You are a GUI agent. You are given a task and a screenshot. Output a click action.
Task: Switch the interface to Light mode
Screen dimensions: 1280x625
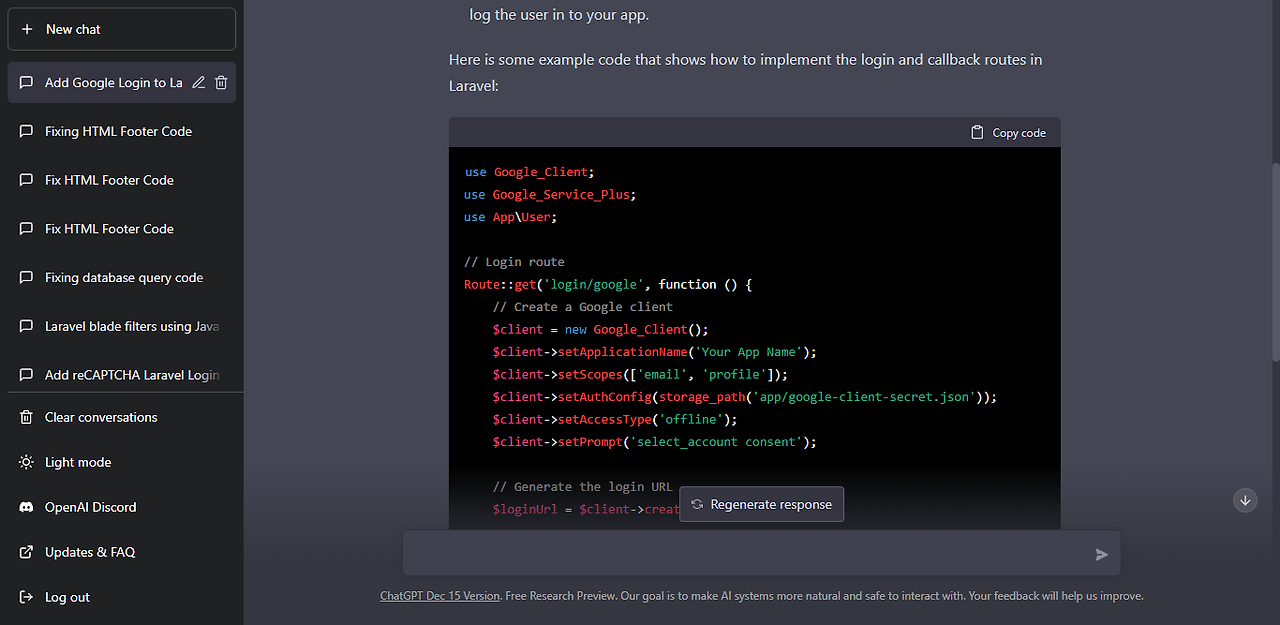click(x=80, y=462)
